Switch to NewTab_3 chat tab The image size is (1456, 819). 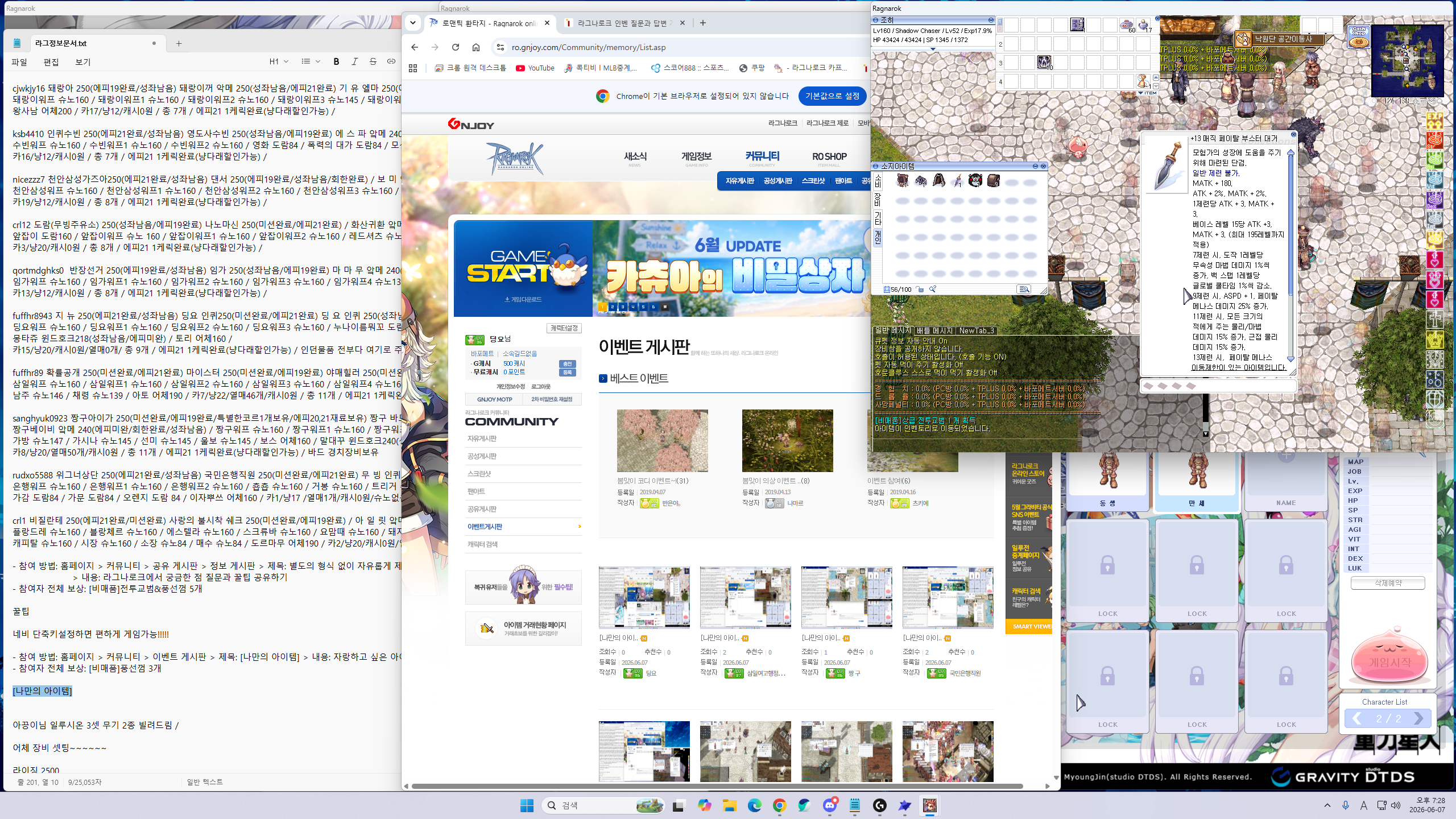[x=977, y=330]
